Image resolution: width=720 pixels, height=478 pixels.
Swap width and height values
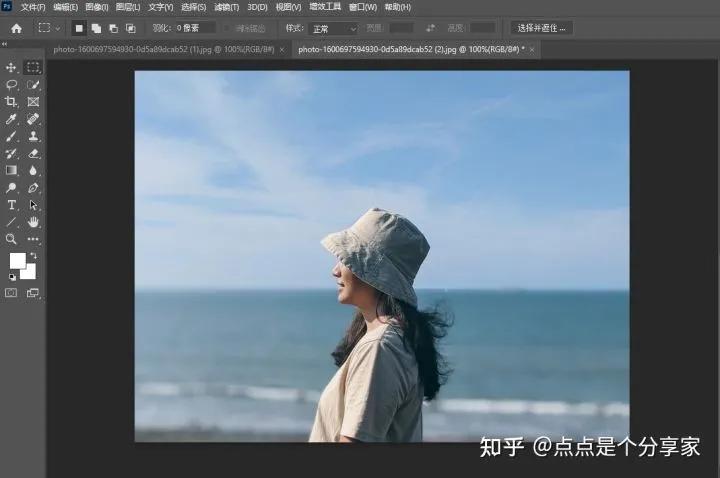click(430, 28)
